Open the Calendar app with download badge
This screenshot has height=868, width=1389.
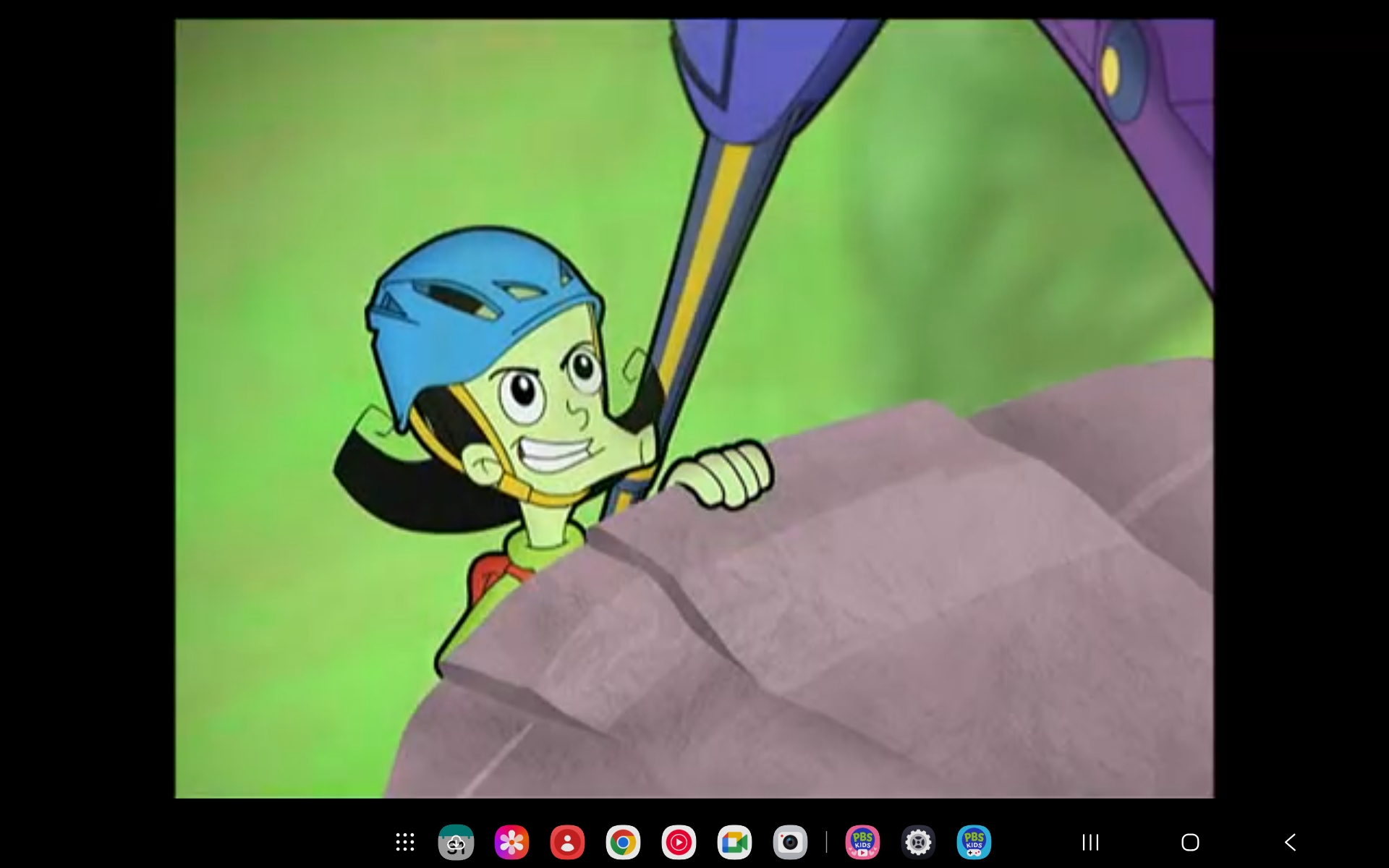coord(456,842)
